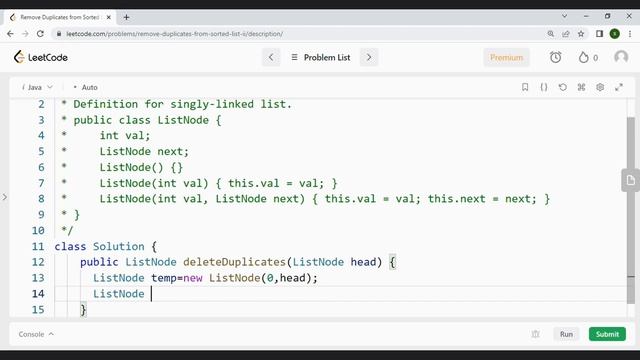Click line number 11 in the gutter
Image resolution: width=640 pixels, height=360 pixels.
point(38,247)
